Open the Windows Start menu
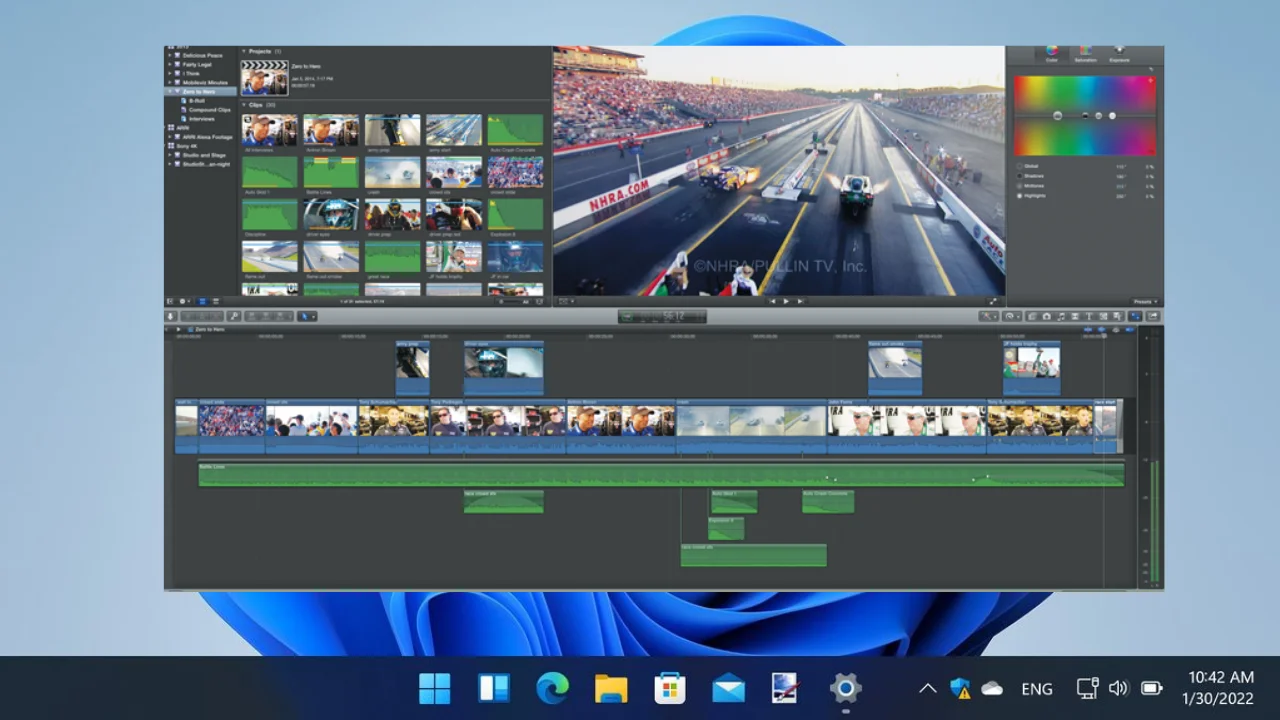This screenshot has height=720, width=1280. (x=435, y=688)
